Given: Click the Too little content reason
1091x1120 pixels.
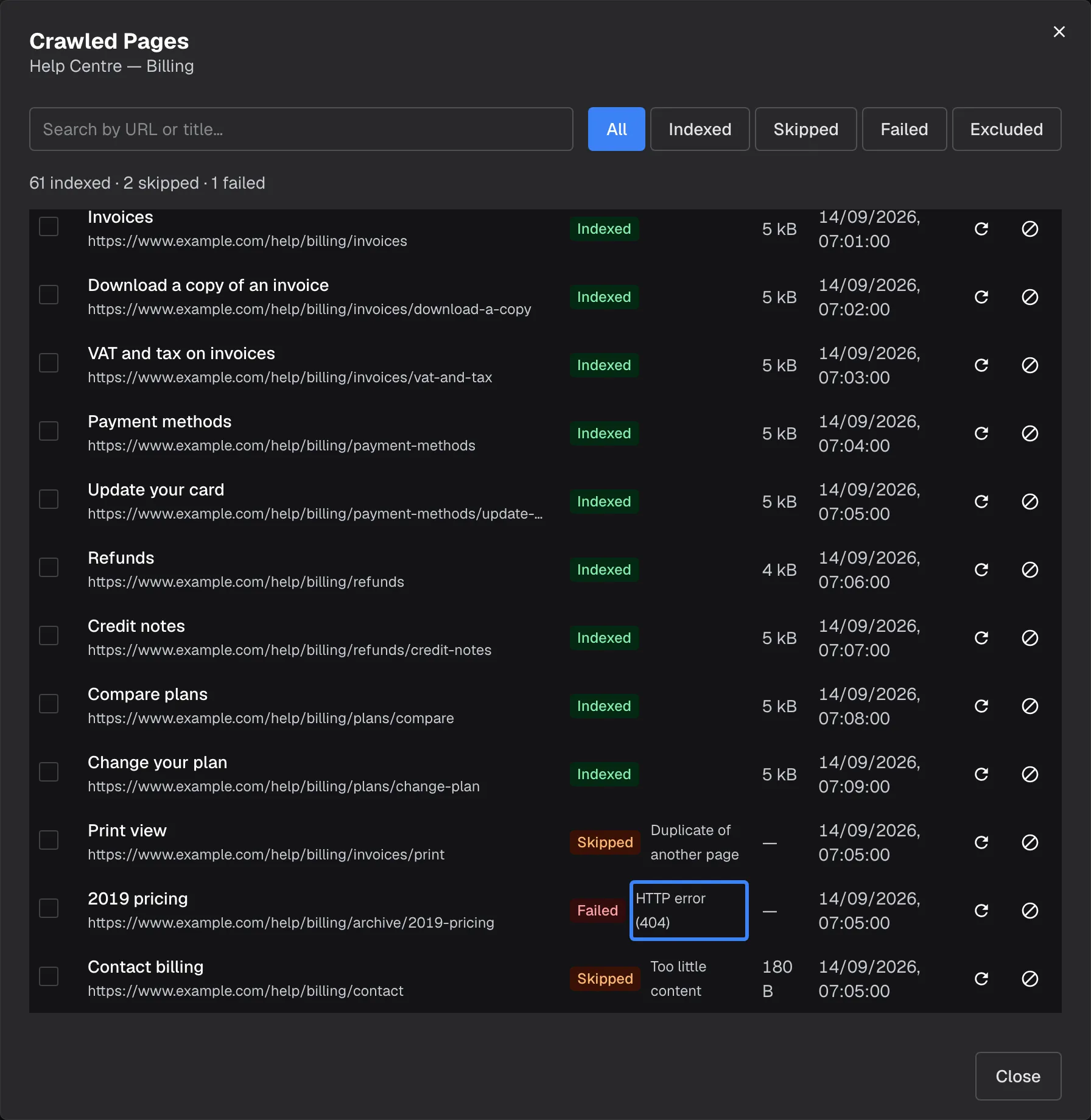Looking at the screenshot, I should tap(678, 979).
